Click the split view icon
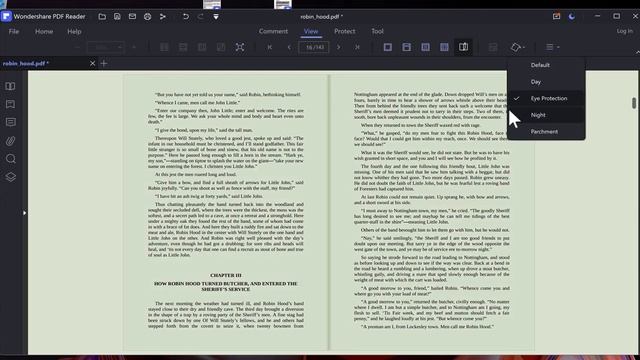Image resolution: width=640 pixels, height=360 pixels. pyautogui.click(x=493, y=47)
